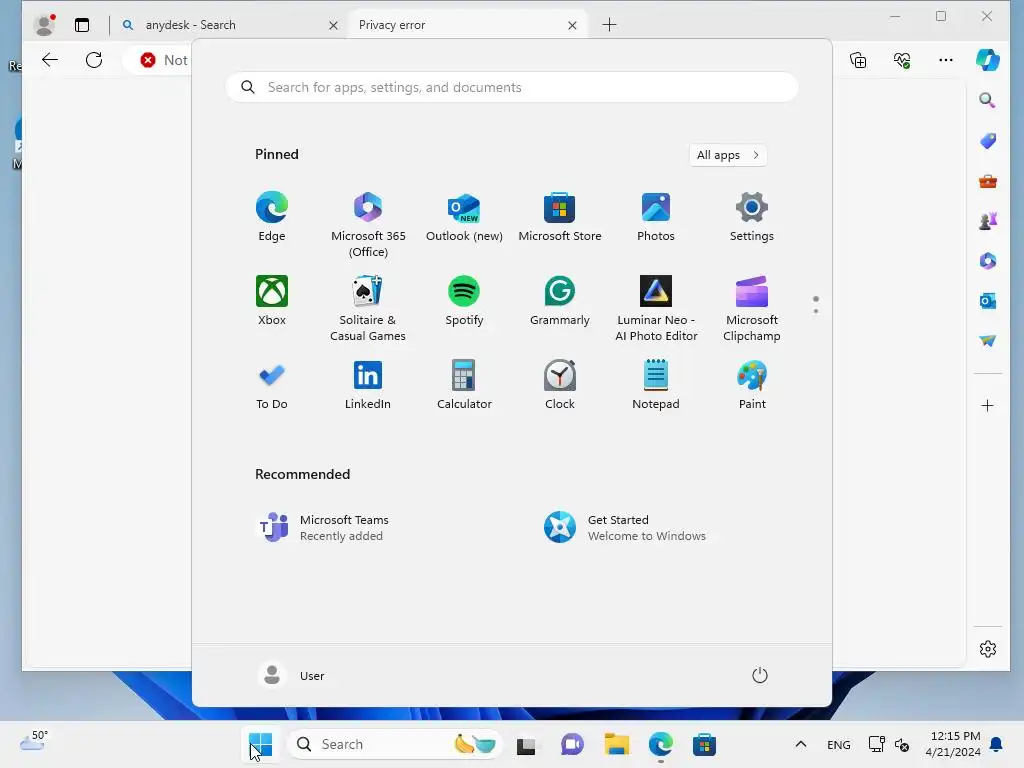Viewport: 1024px width, 768px height.
Task: Open the User account menu
Action: (291, 675)
